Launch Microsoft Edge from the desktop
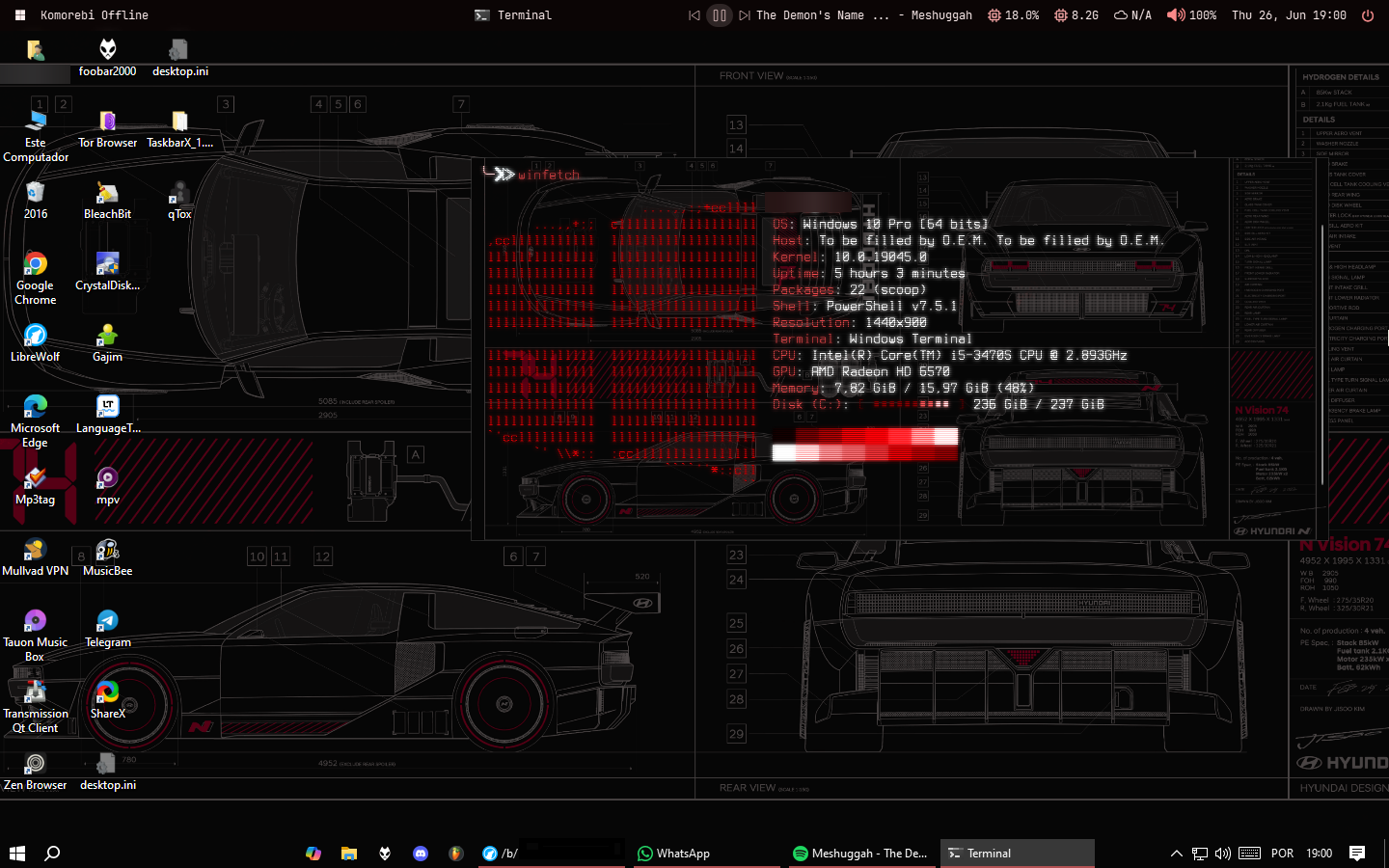Viewport: 1389px width, 868px height. [36, 421]
